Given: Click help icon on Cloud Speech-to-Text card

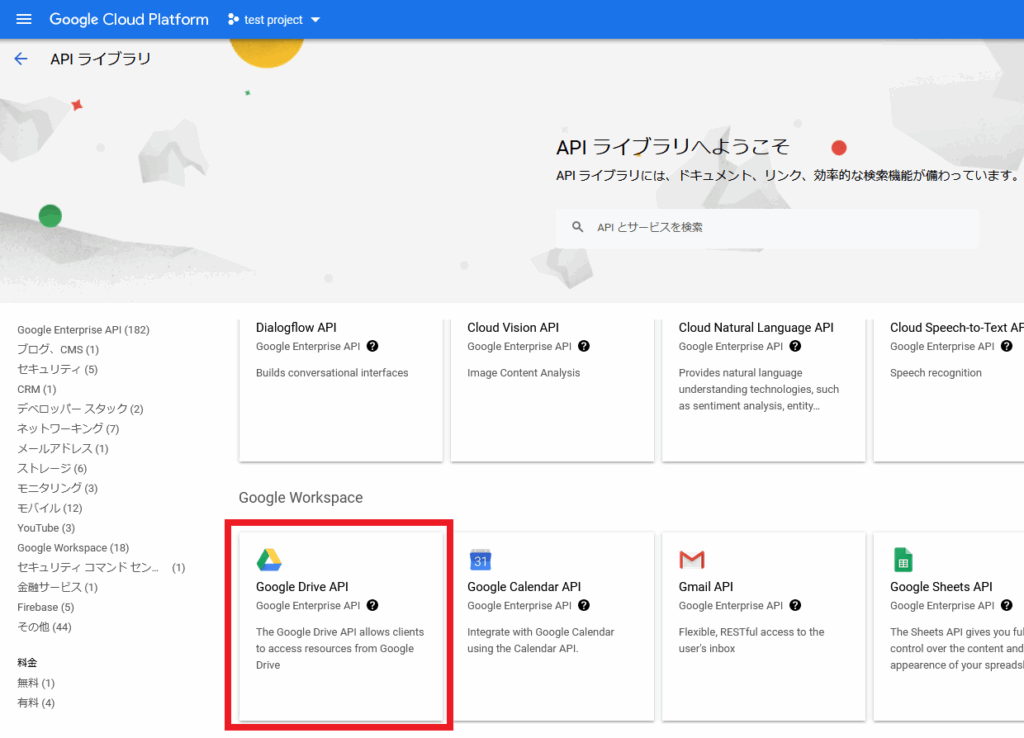Looking at the screenshot, I should pos(1006,346).
